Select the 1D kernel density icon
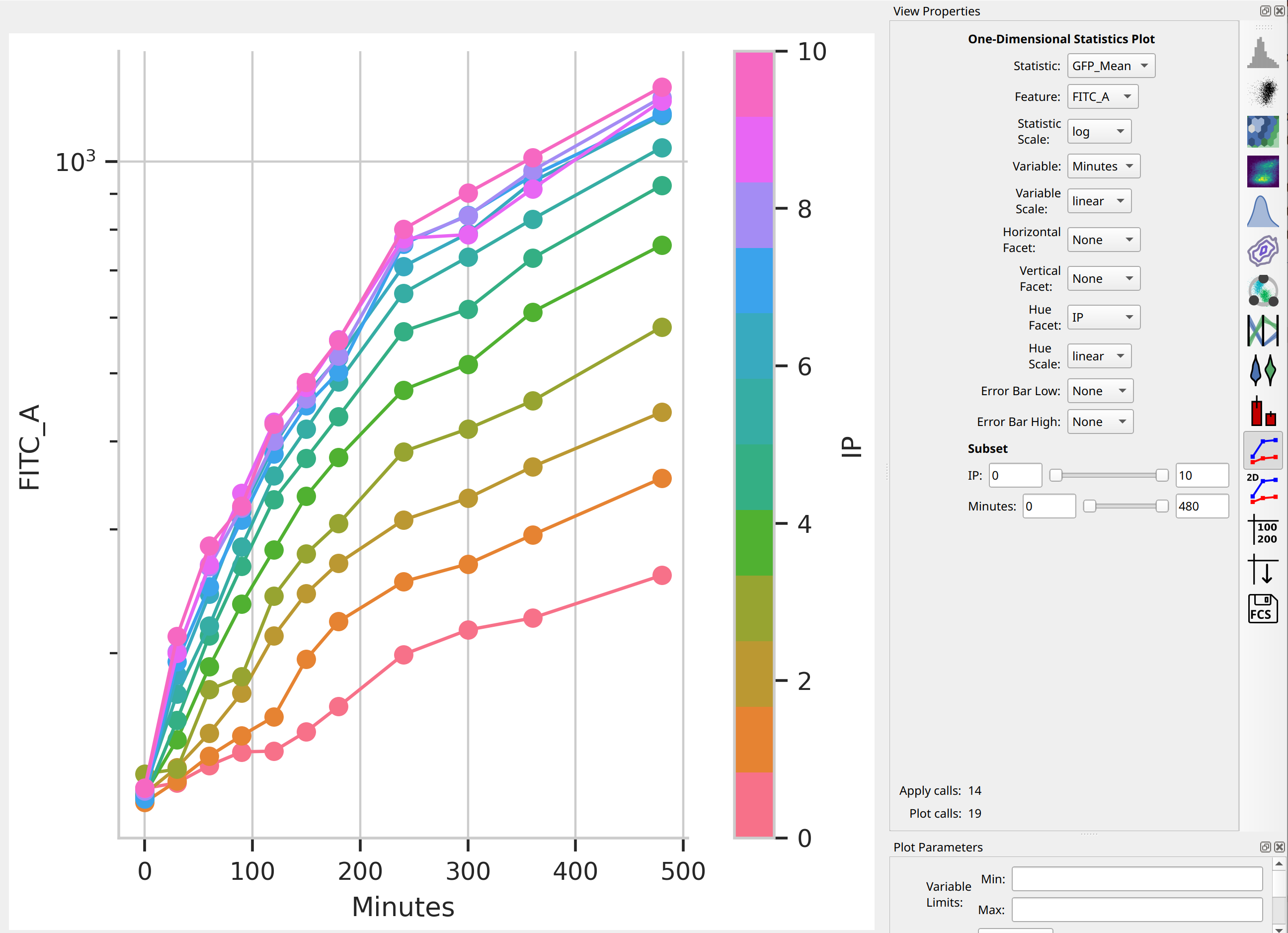1288x933 pixels. click(x=1263, y=211)
